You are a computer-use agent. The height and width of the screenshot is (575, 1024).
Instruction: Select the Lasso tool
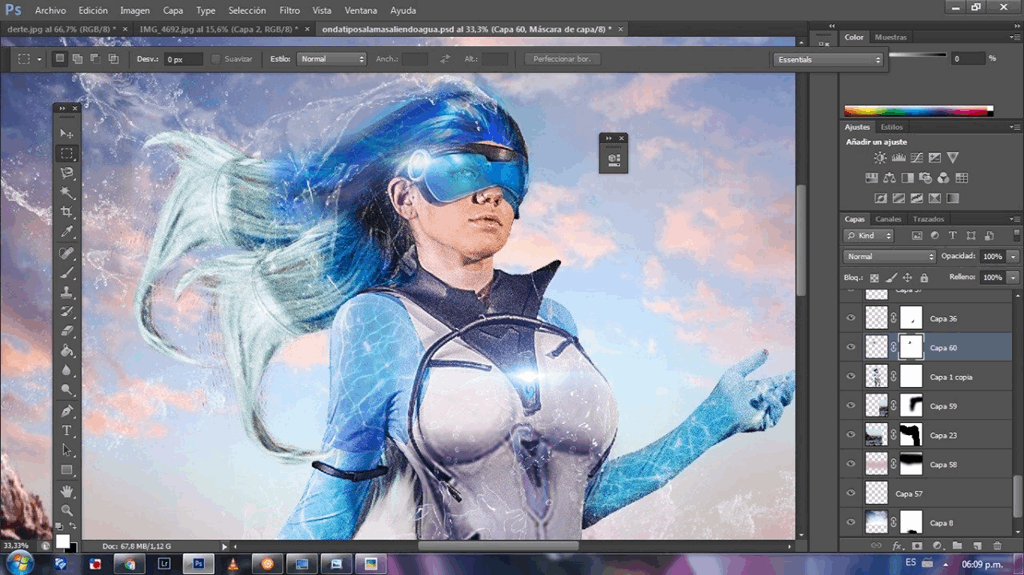click(x=67, y=173)
